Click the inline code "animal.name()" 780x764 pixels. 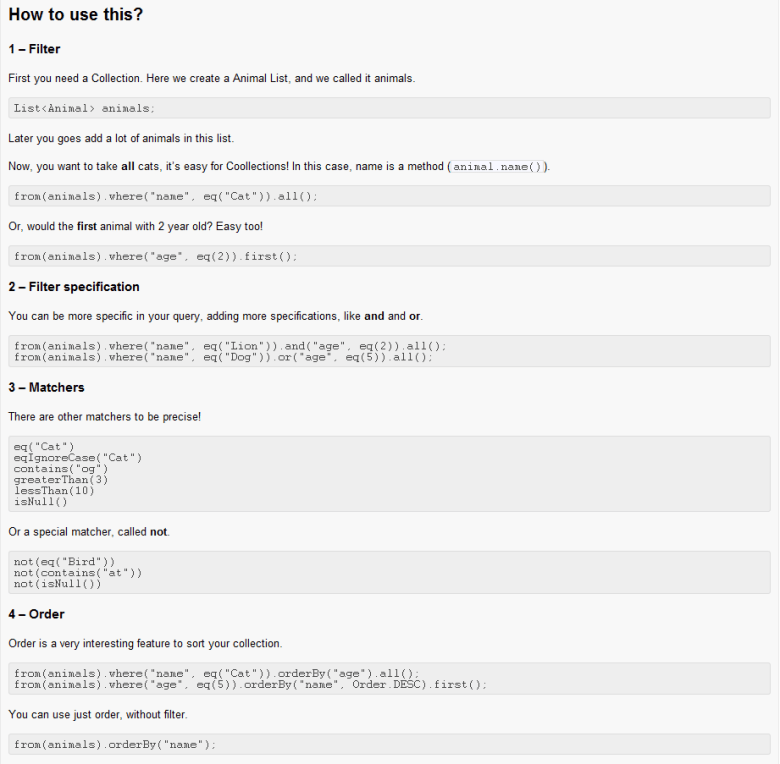pyautogui.click(x=499, y=166)
